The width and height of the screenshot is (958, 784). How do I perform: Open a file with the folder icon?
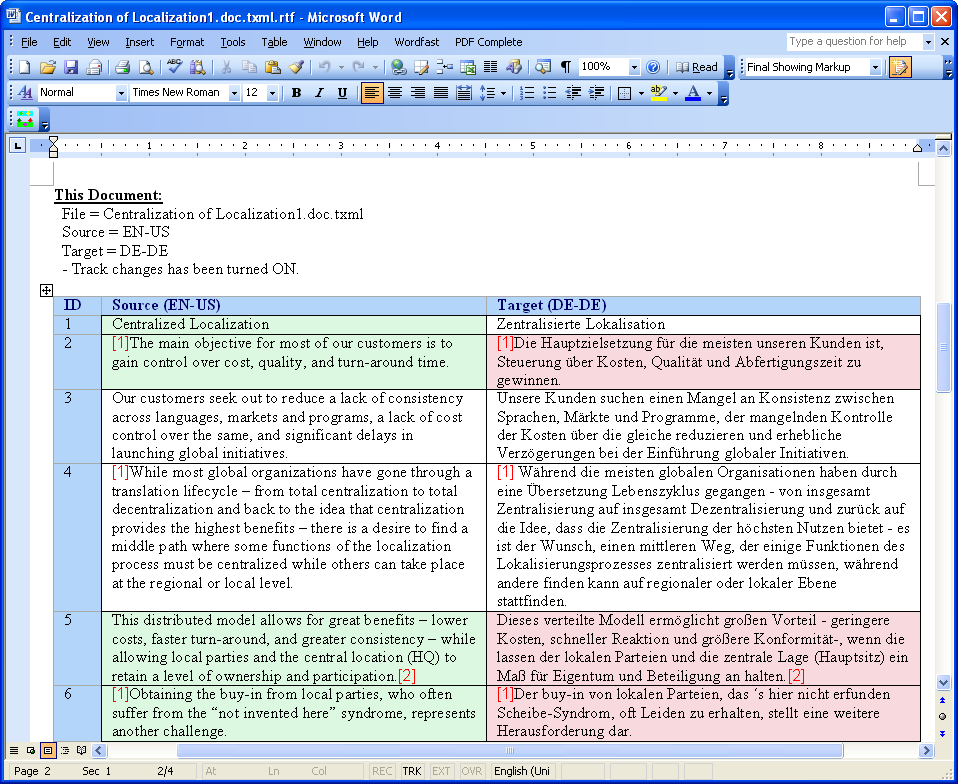coord(48,67)
